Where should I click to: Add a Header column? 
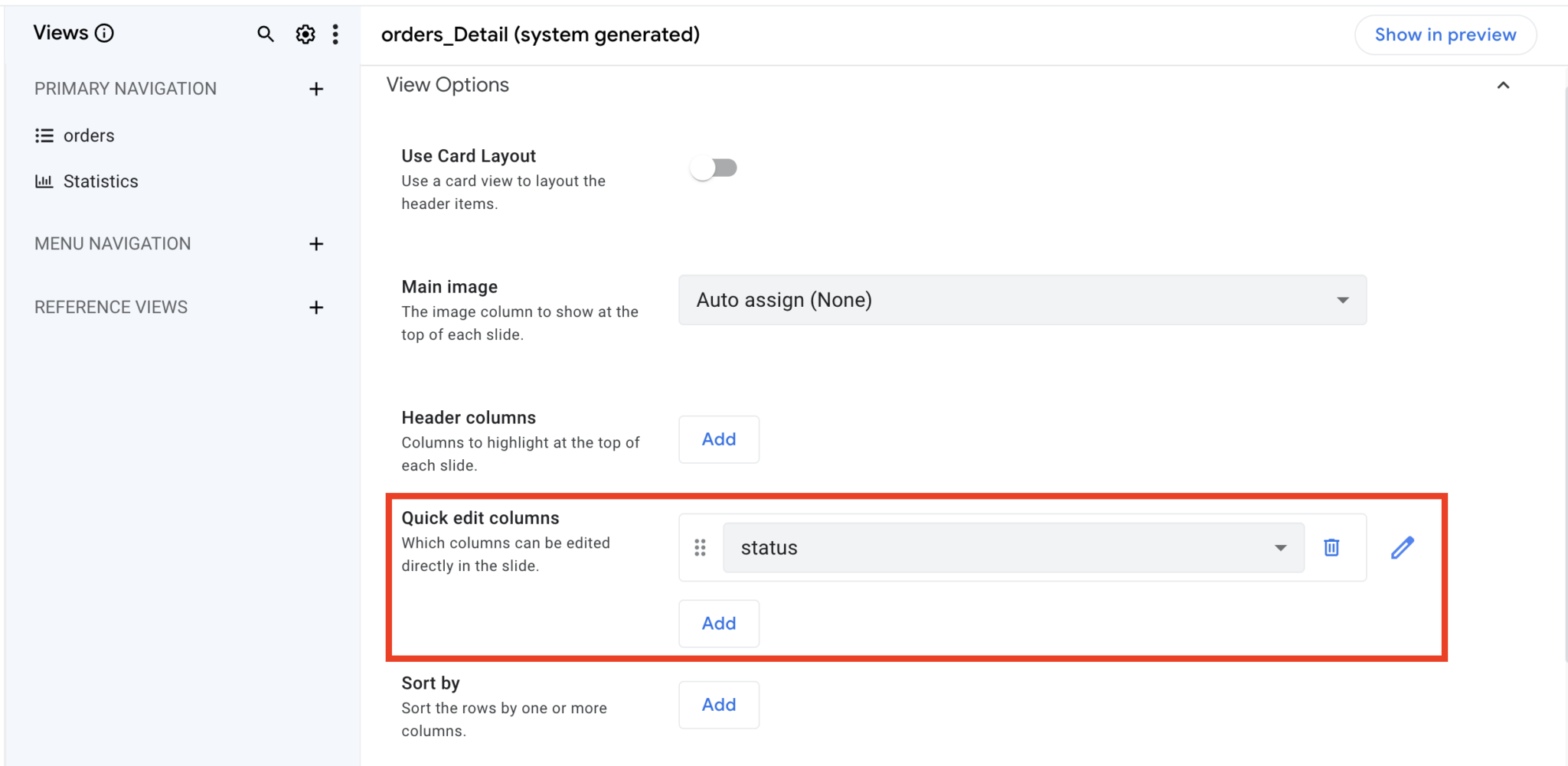click(x=718, y=439)
